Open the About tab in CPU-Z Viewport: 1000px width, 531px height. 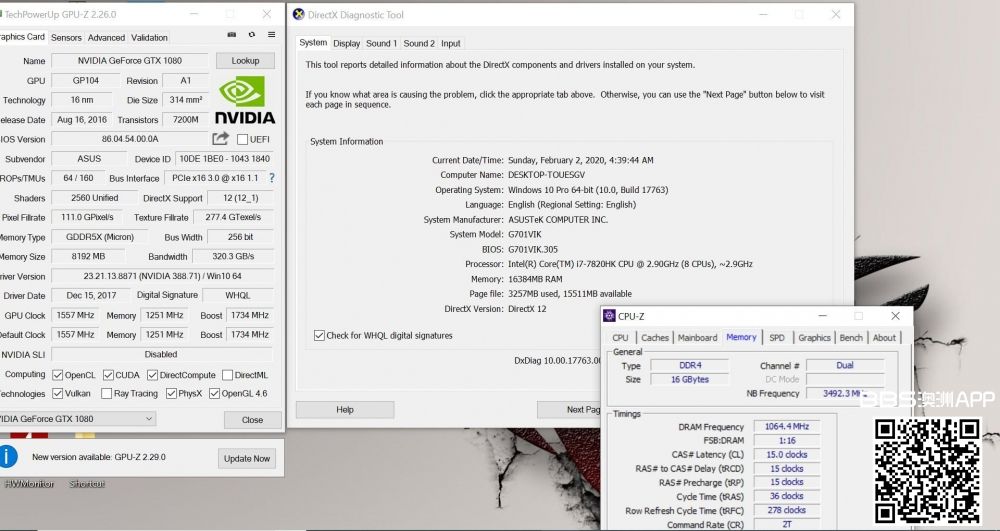pyautogui.click(x=884, y=338)
